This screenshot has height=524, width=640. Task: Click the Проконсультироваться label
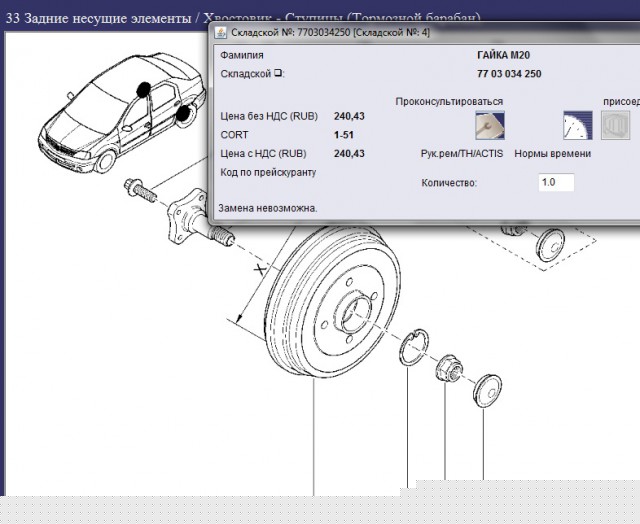pyautogui.click(x=449, y=102)
